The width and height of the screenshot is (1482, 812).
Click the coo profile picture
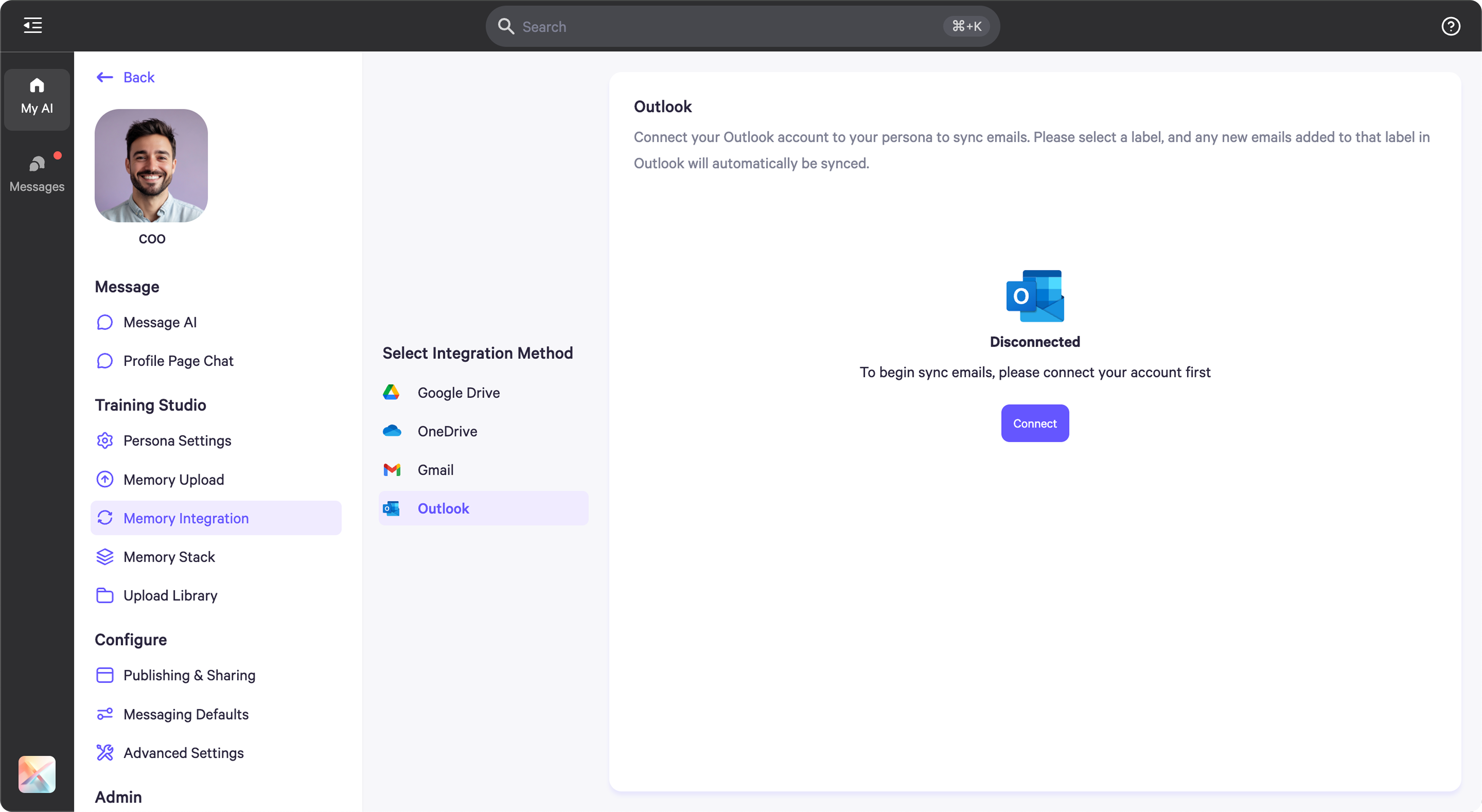(x=151, y=166)
